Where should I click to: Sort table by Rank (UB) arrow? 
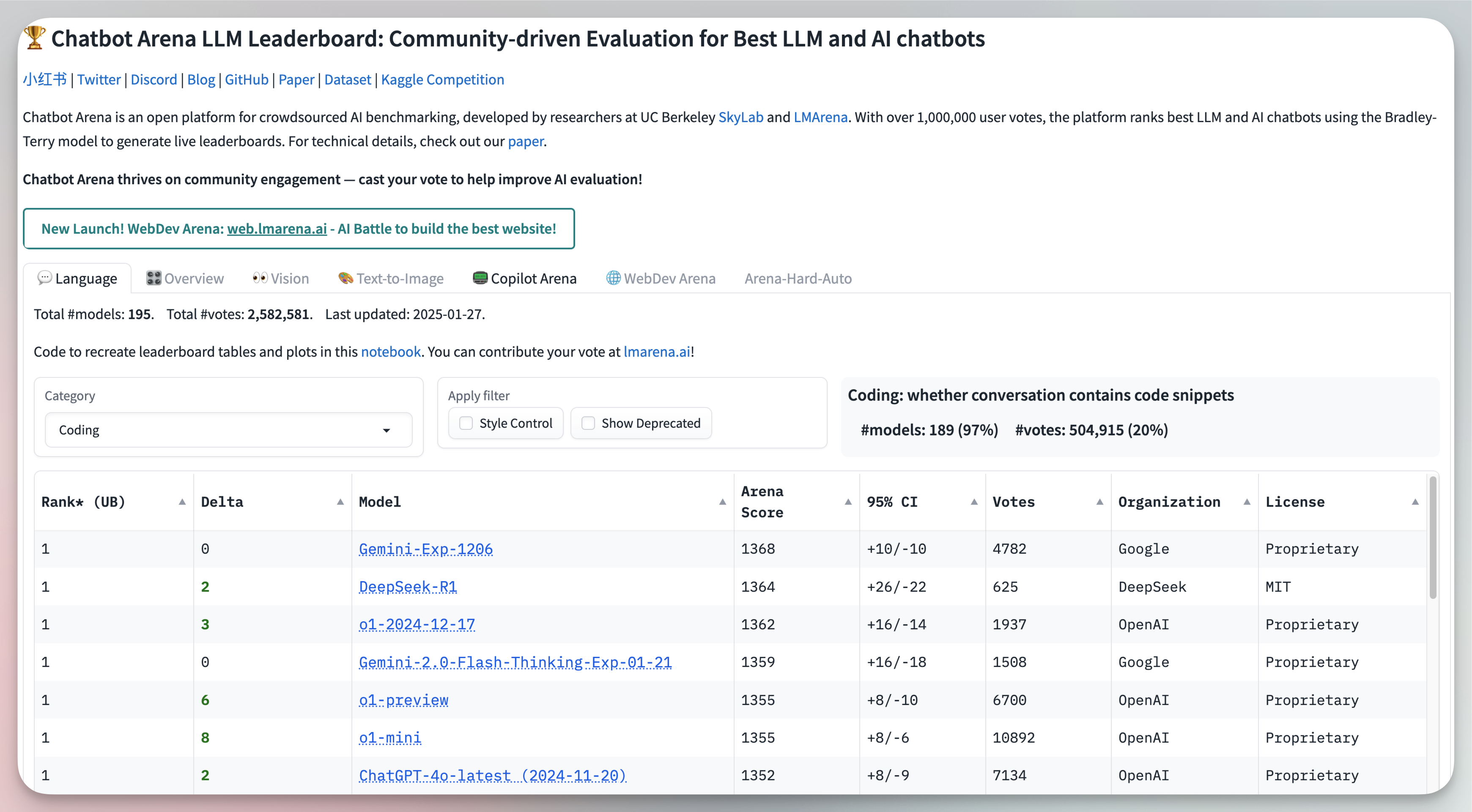pyautogui.click(x=182, y=502)
